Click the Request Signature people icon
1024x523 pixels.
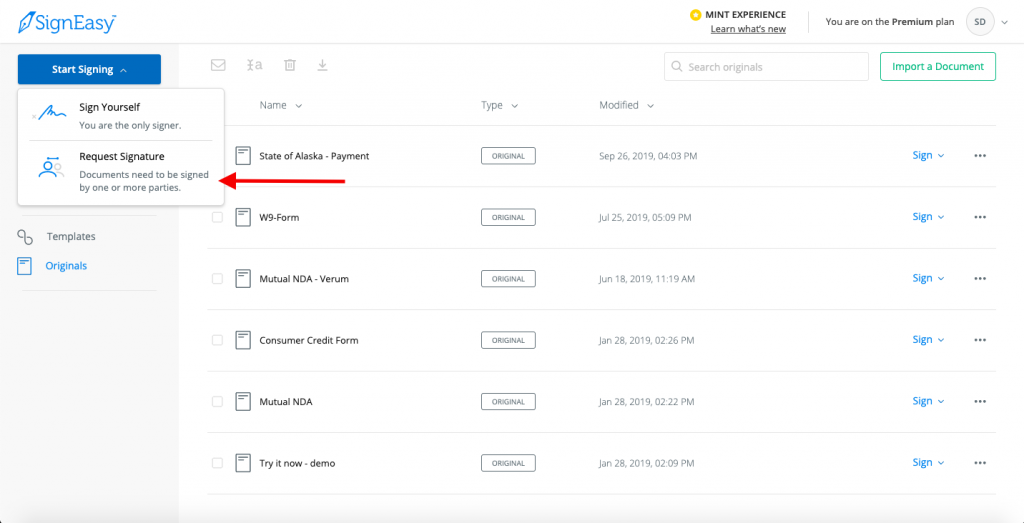click(50, 168)
